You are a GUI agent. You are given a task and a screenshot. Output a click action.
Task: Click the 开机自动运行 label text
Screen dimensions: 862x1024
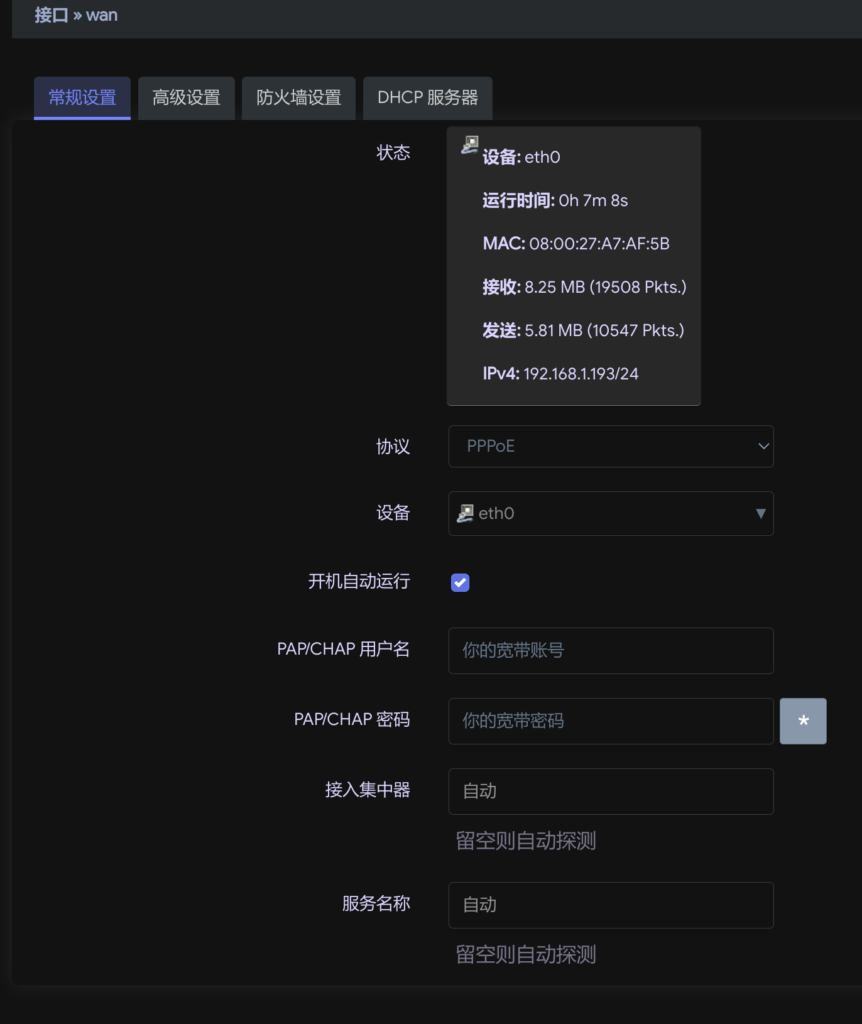point(359,582)
